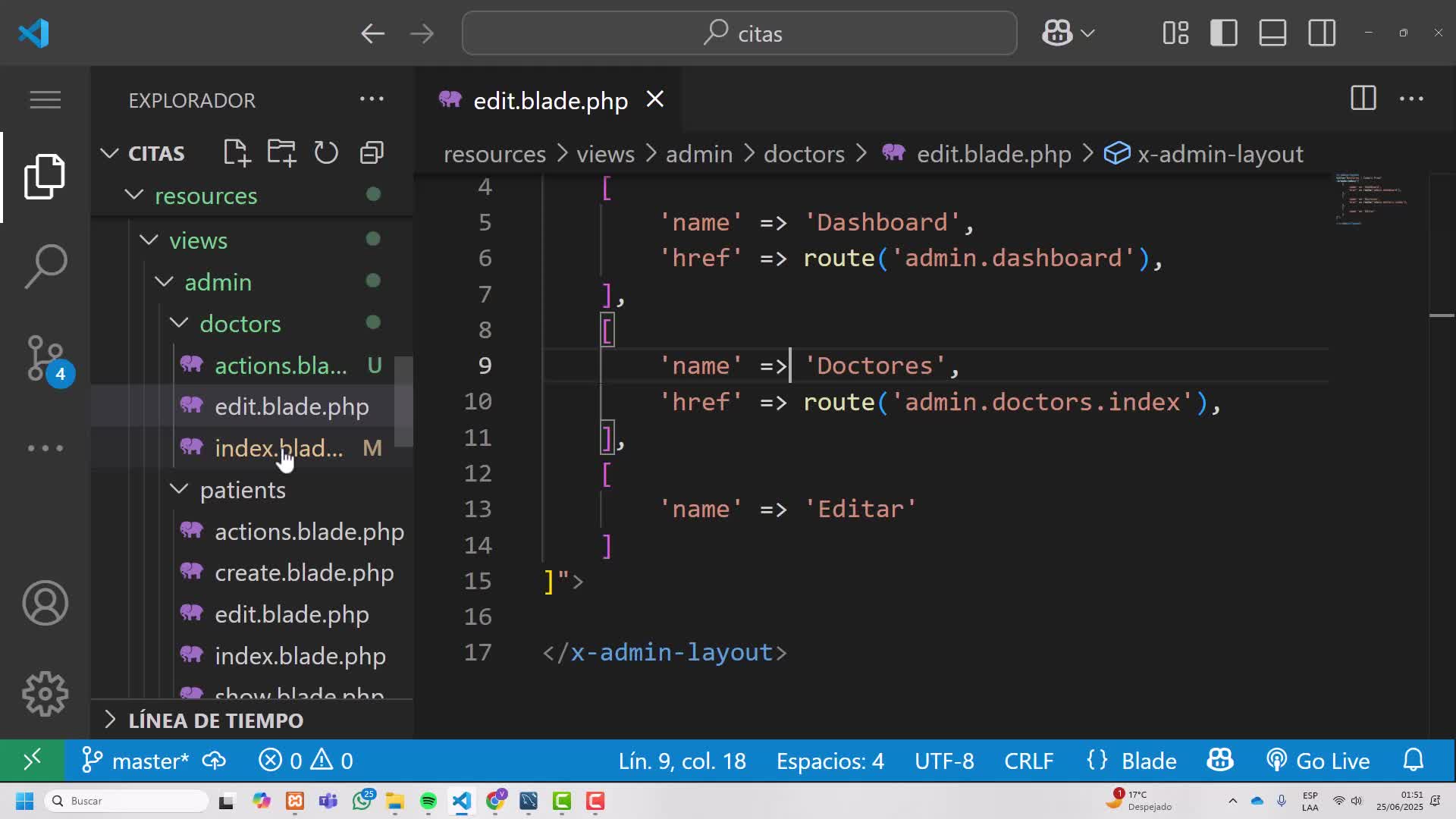The height and width of the screenshot is (819, 1456).
Task: Switch branch via master* indicator
Action: (x=135, y=761)
